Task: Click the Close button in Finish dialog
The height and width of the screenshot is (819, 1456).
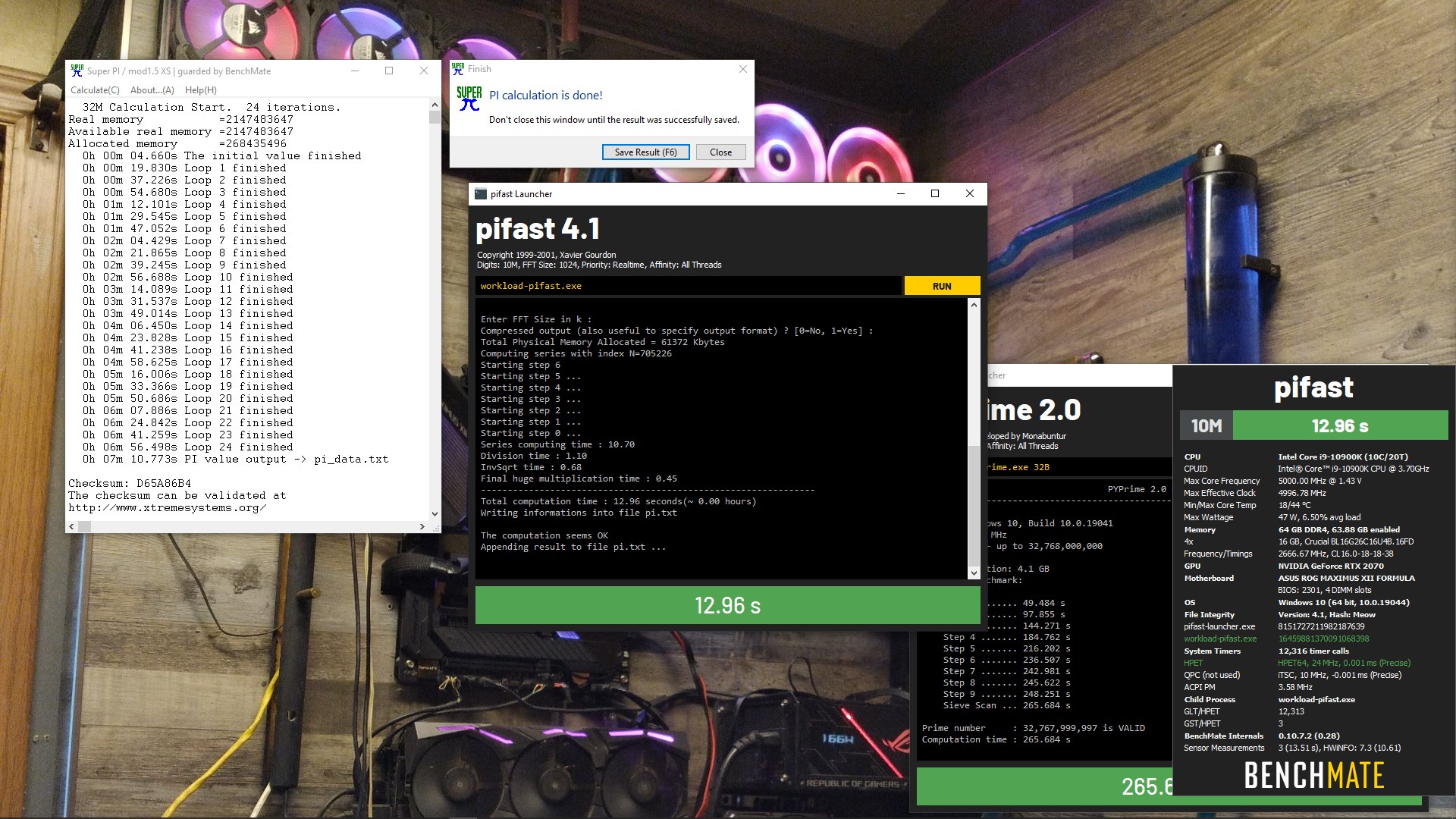Action: click(x=720, y=152)
